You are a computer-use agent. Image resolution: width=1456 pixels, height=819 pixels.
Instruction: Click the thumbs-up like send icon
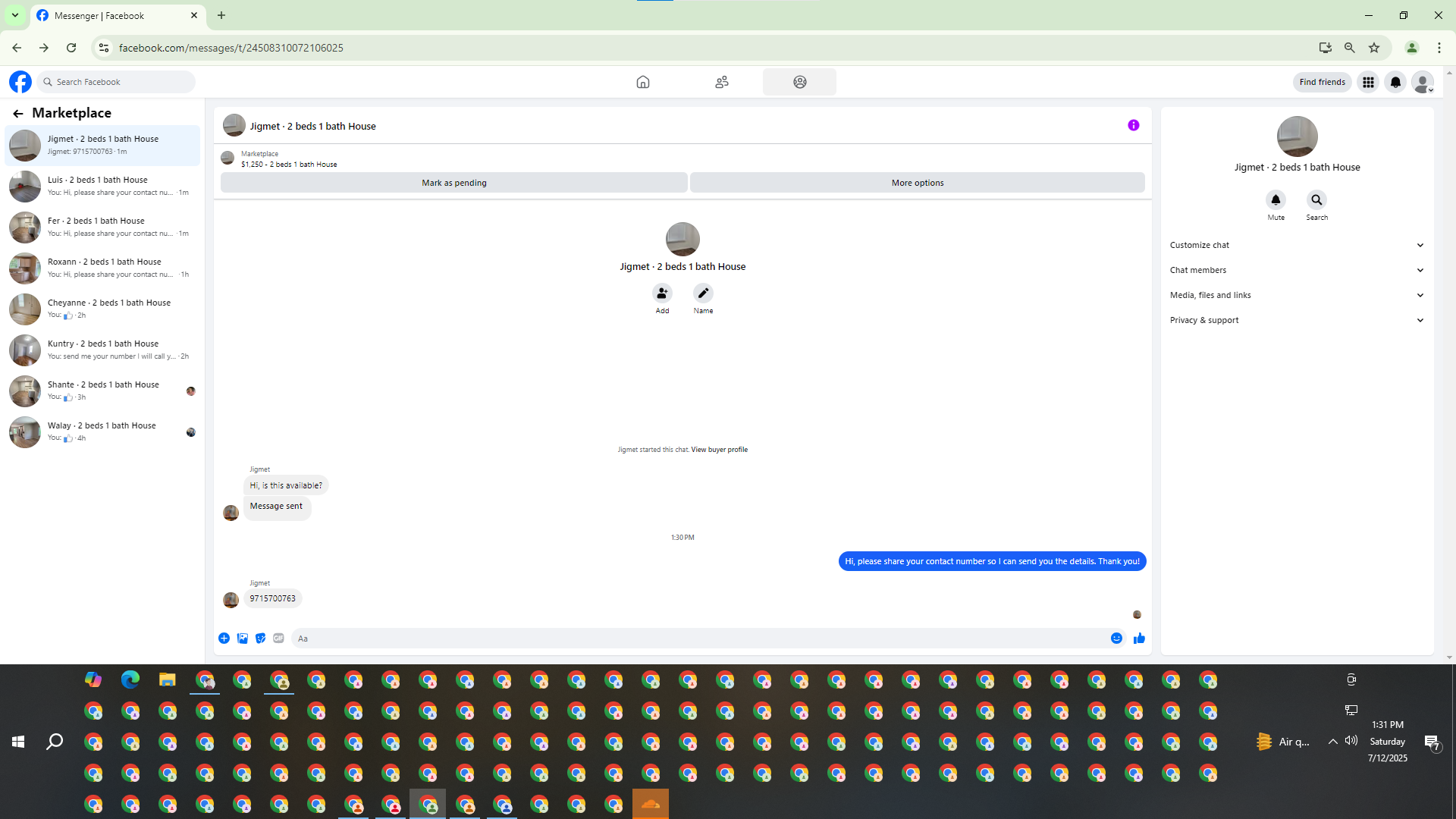pyautogui.click(x=1139, y=639)
